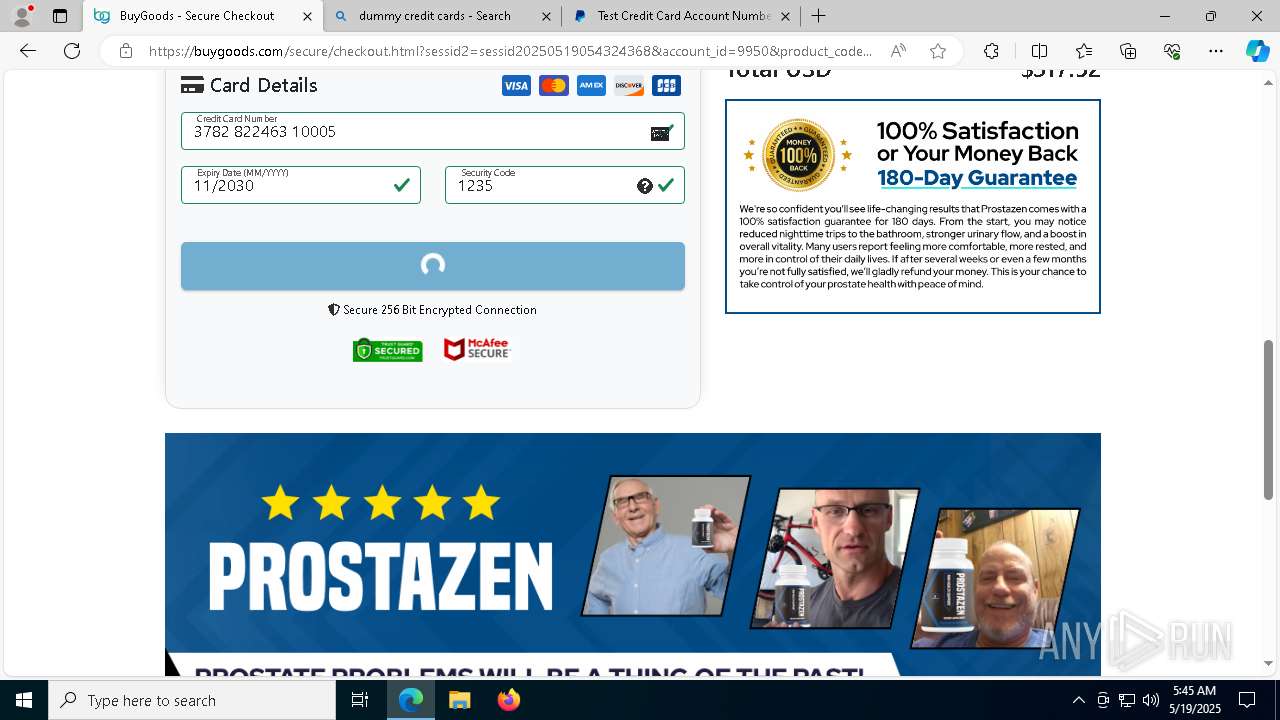Open Edge Settings and more menu

(x=1216, y=51)
